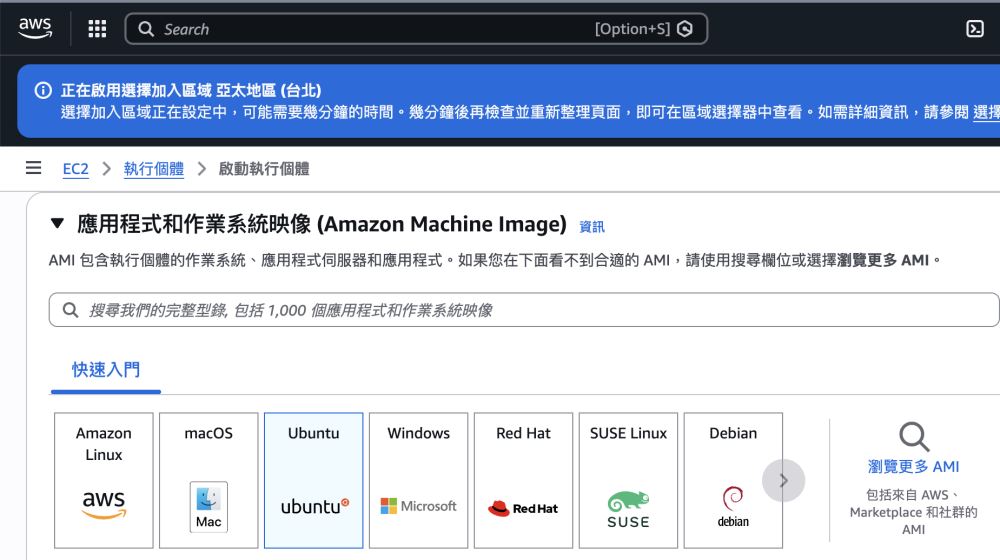
Task: Open the AWS services grid menu
Action: click(x=97, y=29)
